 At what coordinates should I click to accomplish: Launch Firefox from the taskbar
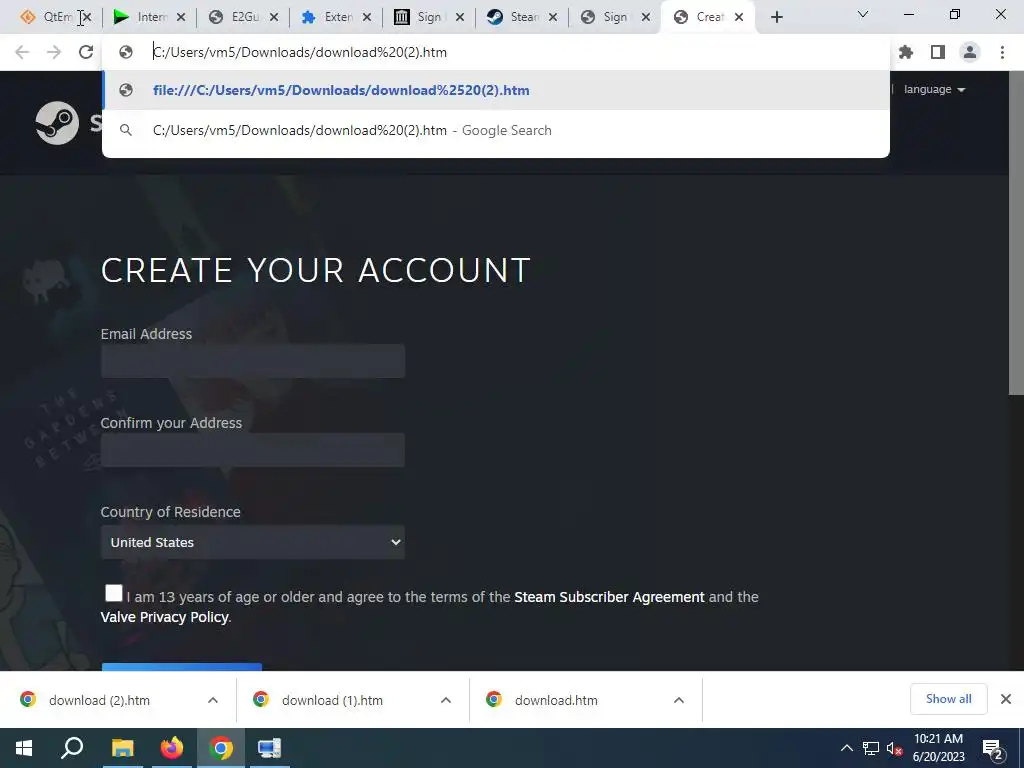172,748
